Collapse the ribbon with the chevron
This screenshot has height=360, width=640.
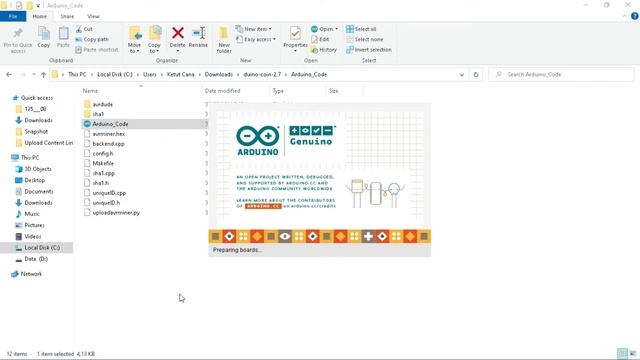tap(624, 16)
